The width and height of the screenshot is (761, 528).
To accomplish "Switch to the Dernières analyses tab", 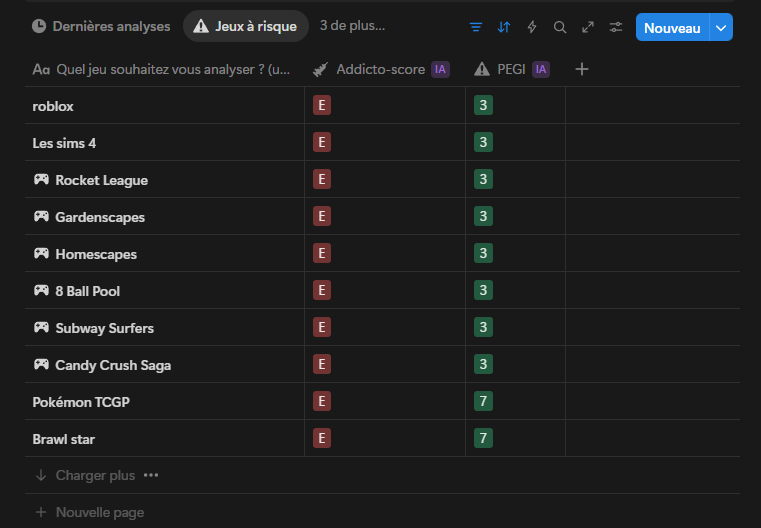I will 101,26.
